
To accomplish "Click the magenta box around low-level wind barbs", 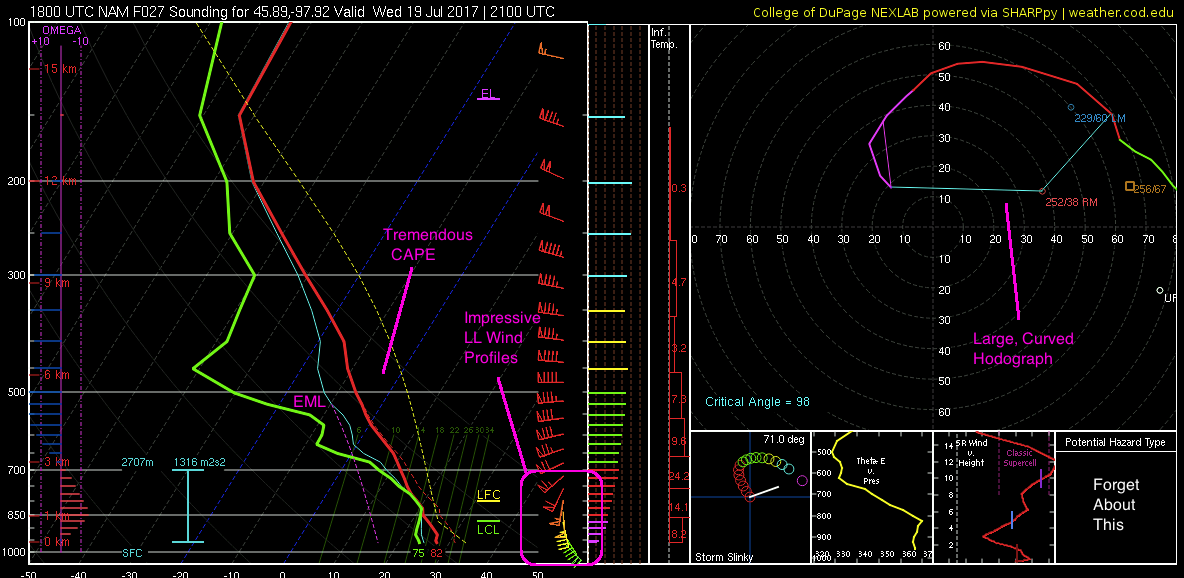I will click(x=562, y=518).
